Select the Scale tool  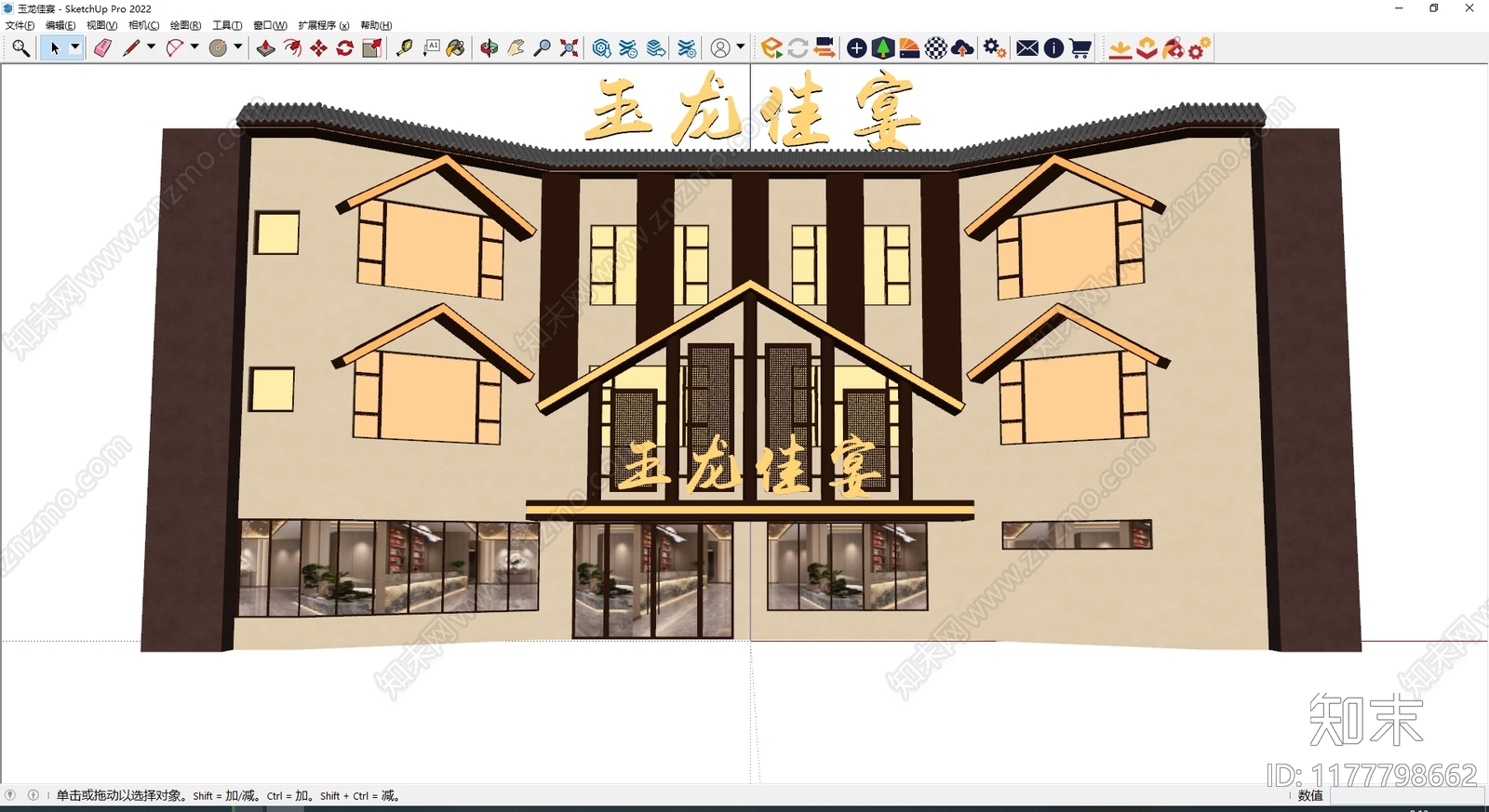[x=371, y=48]
